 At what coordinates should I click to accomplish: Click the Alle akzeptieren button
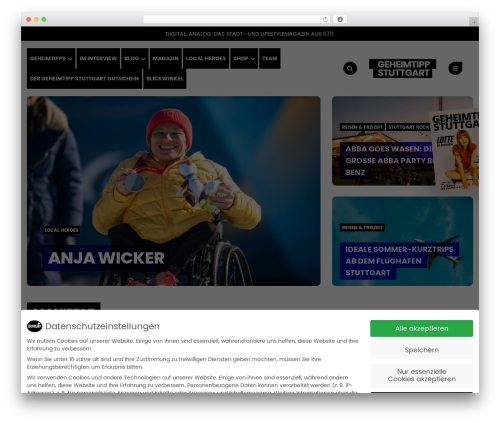(x=421, y=329)
